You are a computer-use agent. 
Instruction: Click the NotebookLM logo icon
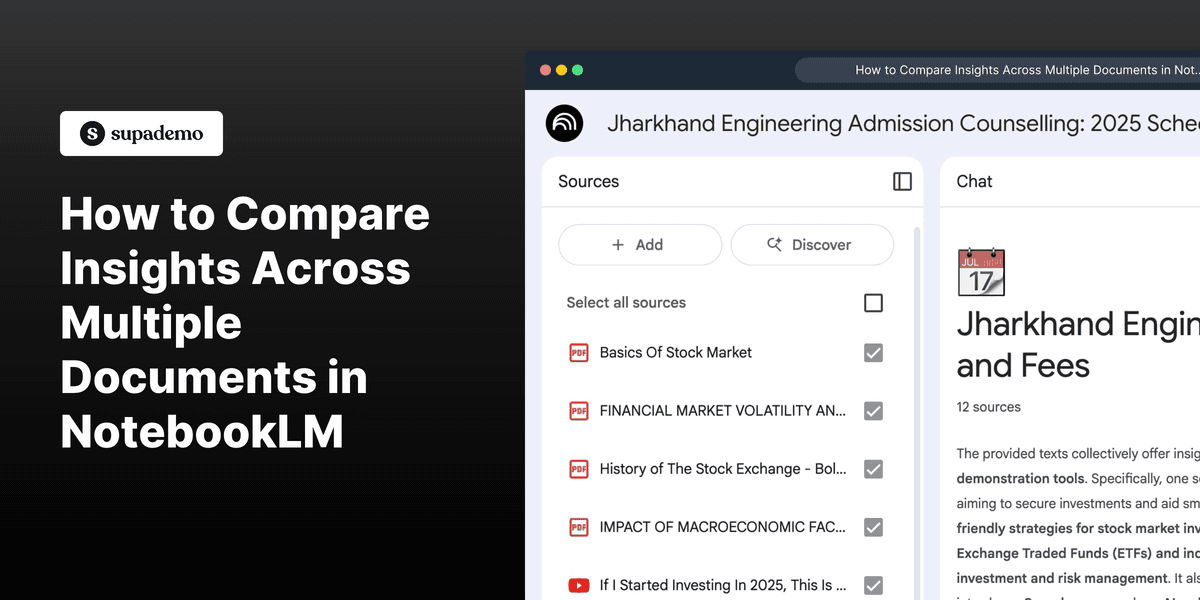(x=564, y=123)
